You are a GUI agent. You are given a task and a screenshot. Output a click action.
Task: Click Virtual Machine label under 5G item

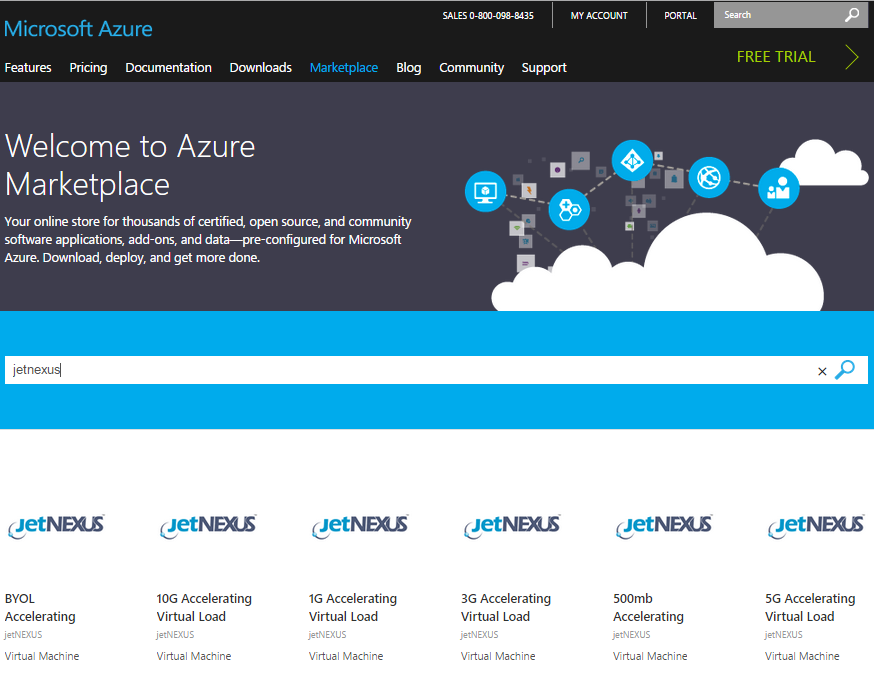[803, 656]
